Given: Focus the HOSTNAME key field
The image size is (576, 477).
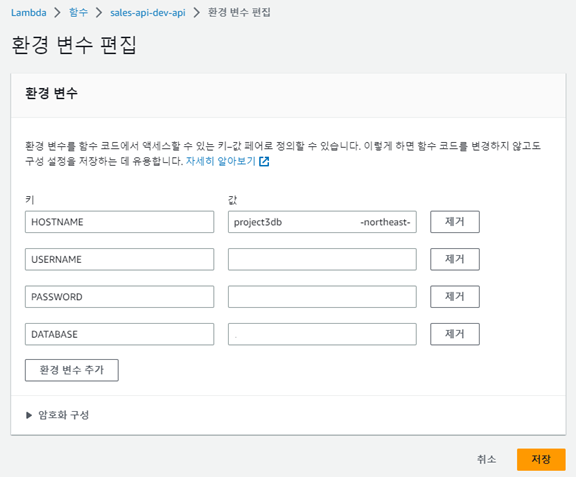Looking at the screenshot, I should tap(119, 222).
